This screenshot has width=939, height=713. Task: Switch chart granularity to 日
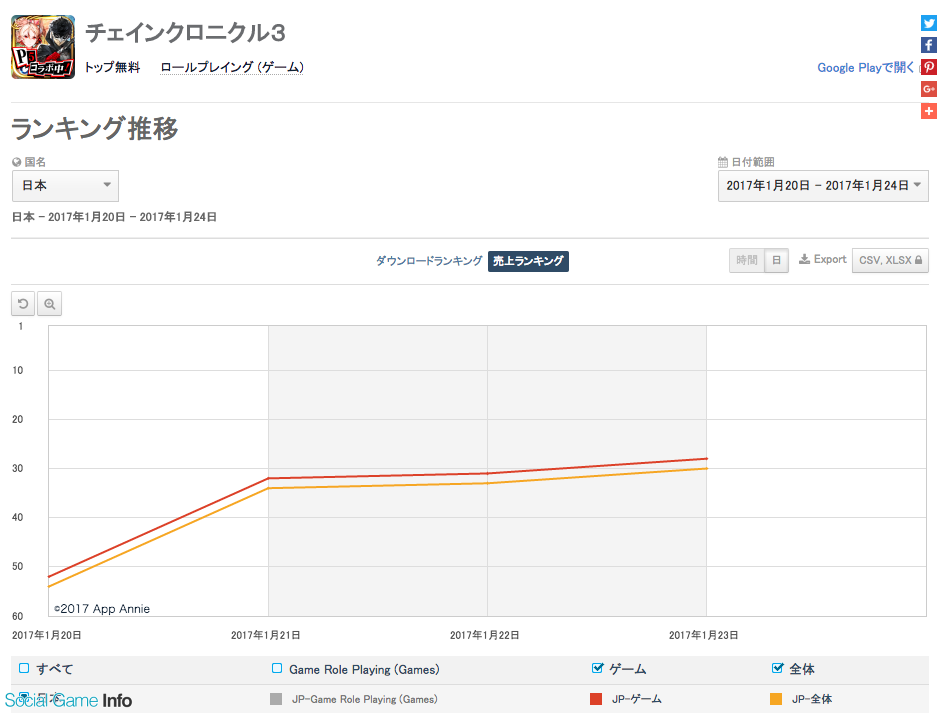point(777,260)
